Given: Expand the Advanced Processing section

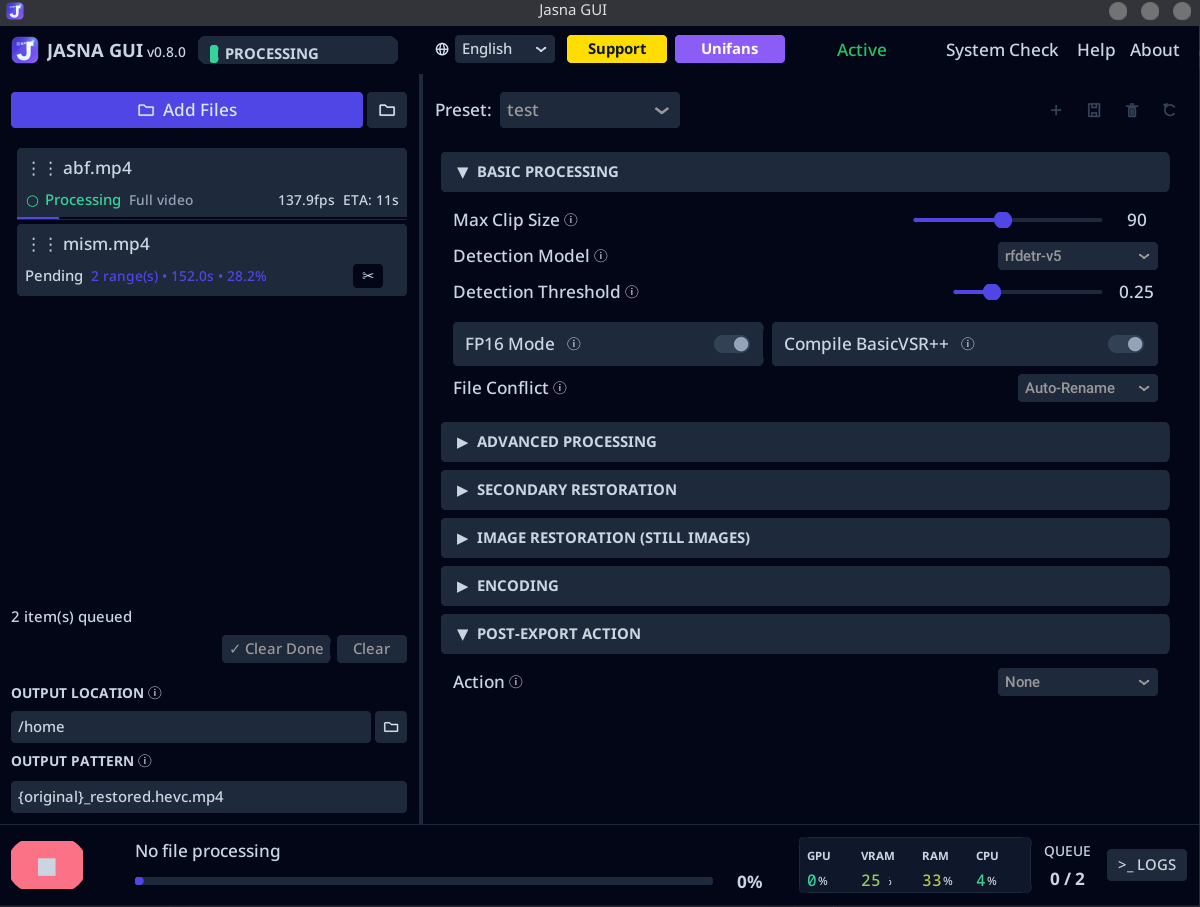Looking at the screenshot, I should pyautogui.click(x=805, y=442).
